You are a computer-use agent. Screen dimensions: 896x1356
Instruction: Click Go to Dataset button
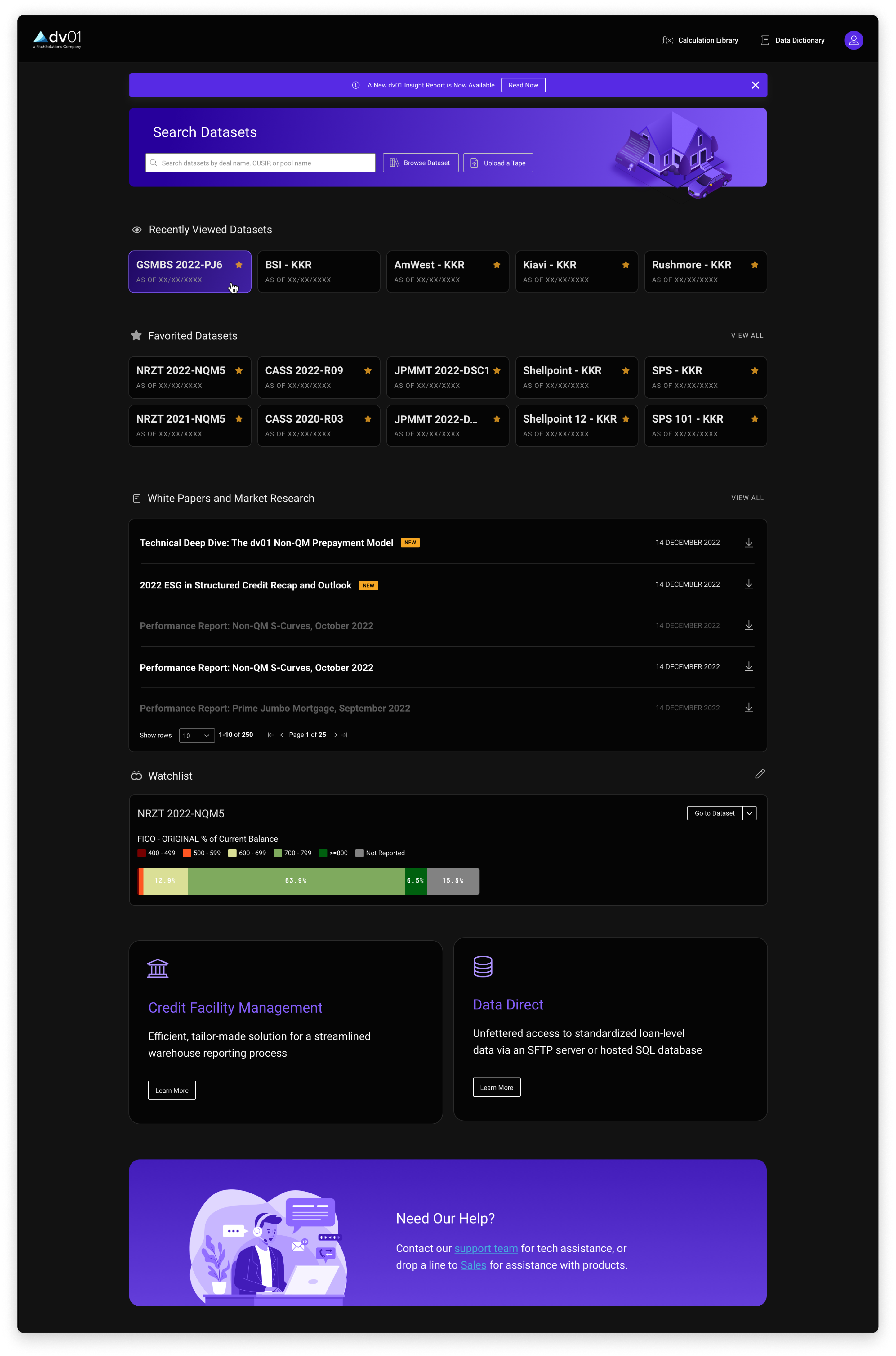(714, 813)
